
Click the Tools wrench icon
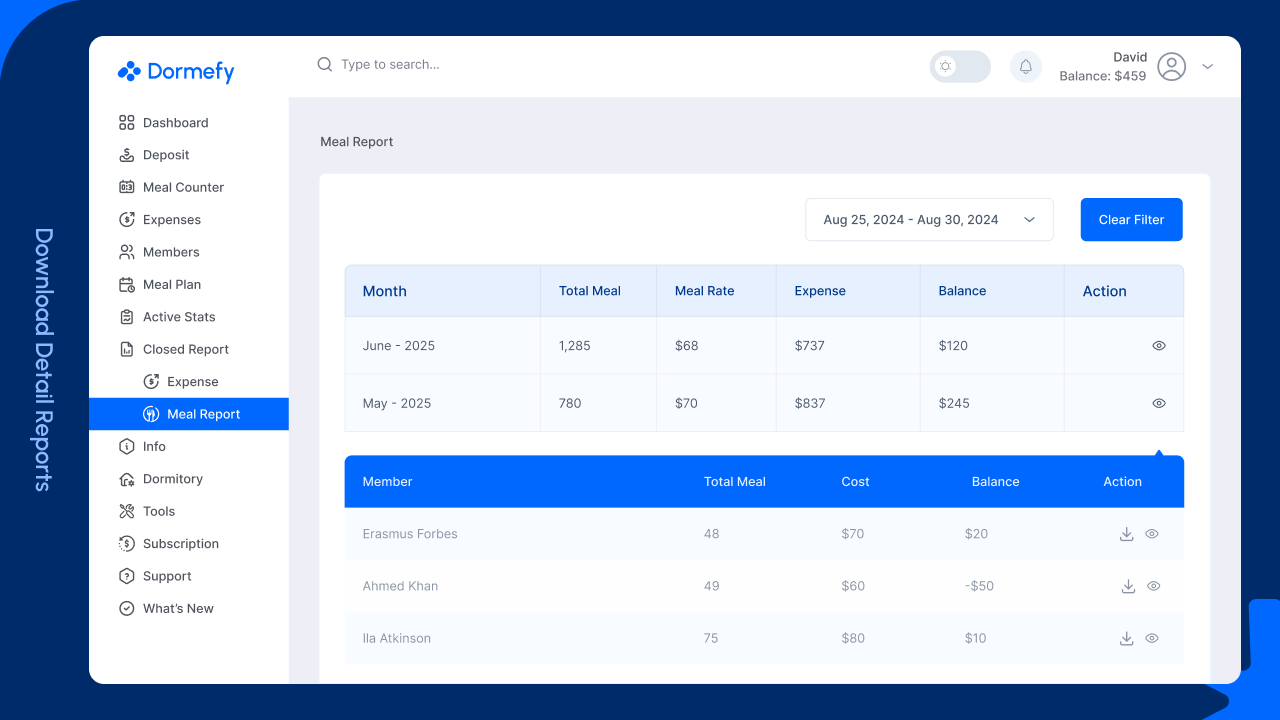click(126, 511)
